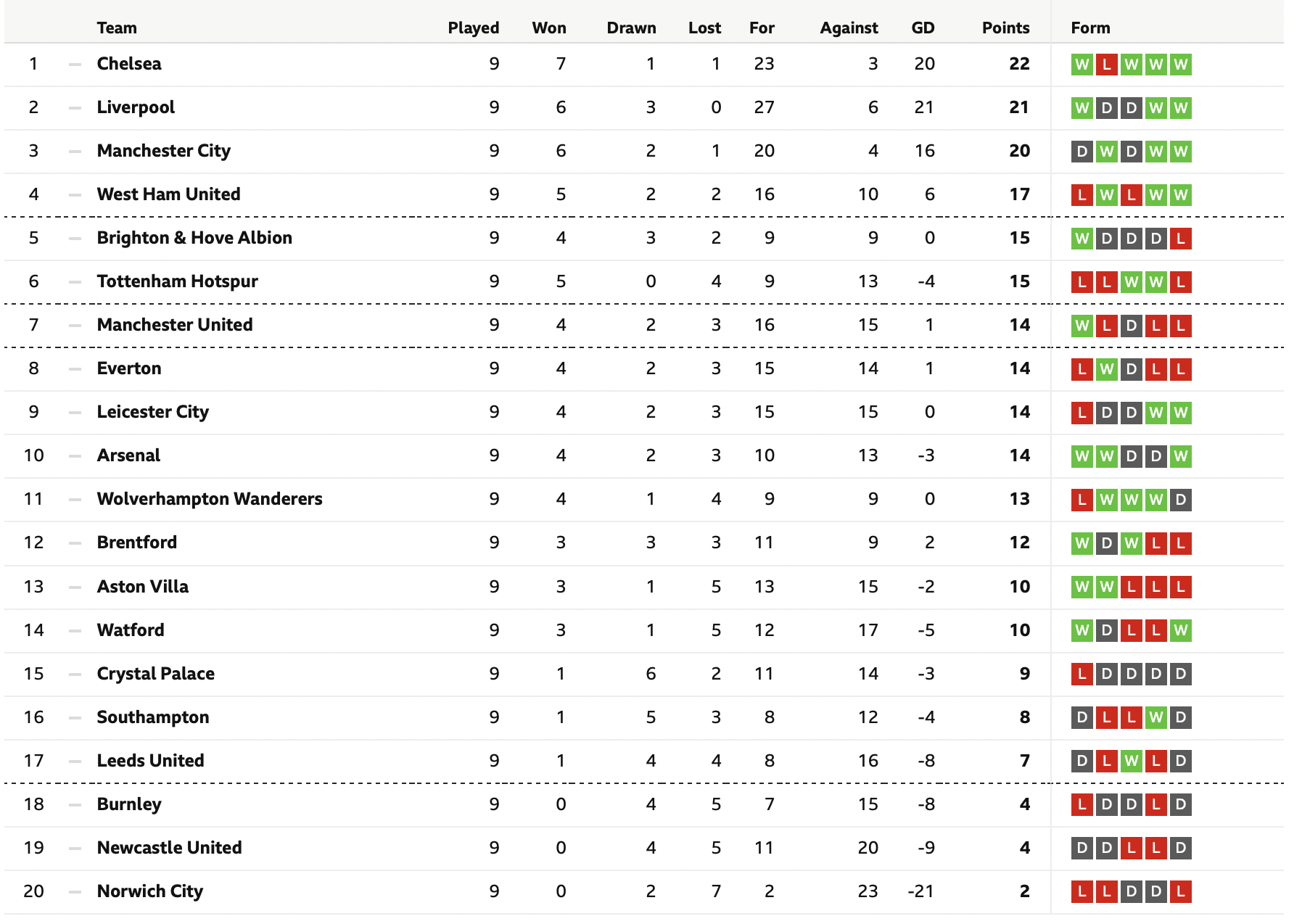
Task: Click Arsenal's position movement dash icon
Action: (75, 456)
